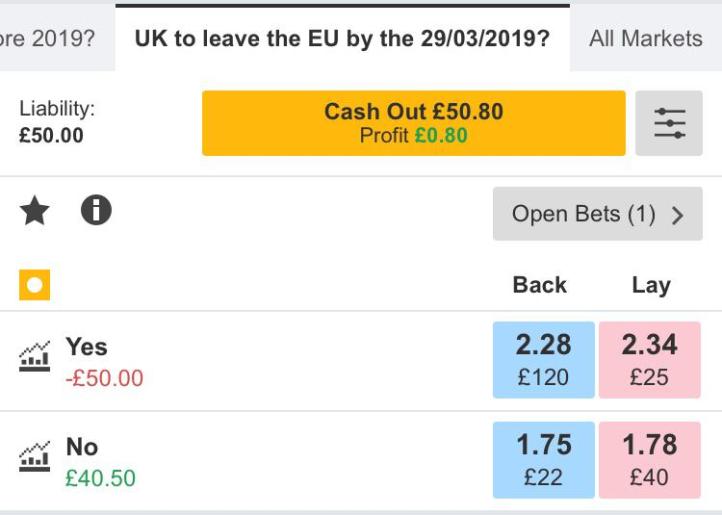Click the Lay column header
The width and height of the screenshot is (722, 515).
650,285
